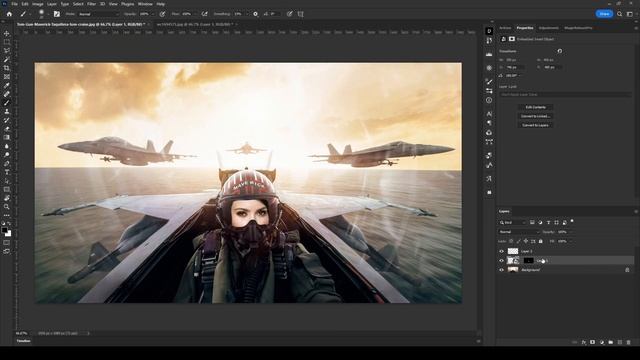Click the search icon at top right
The height and width of the screenshot is (360, 640).
pos(620,14)
